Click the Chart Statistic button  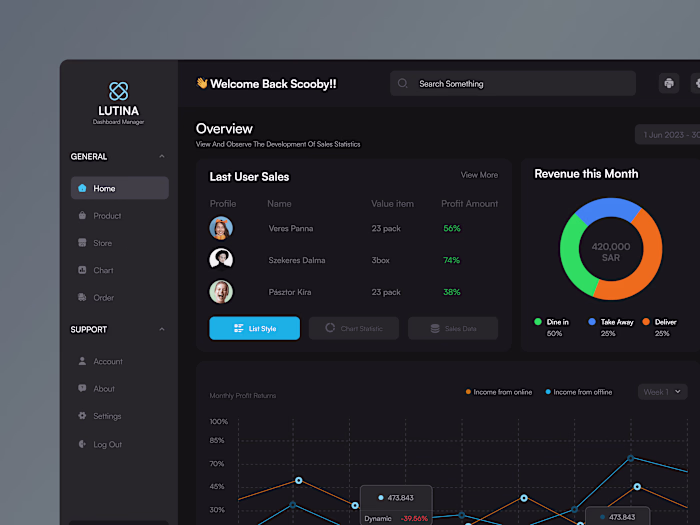coord(354,328)
